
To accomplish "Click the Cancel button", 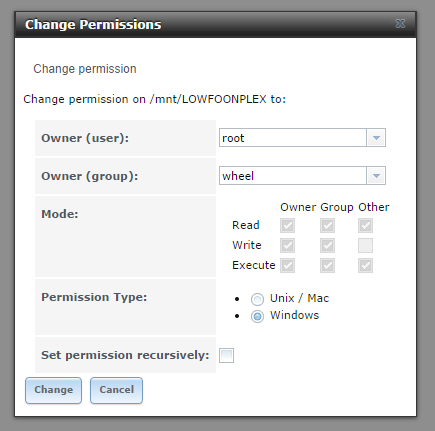I will click(x=116, y=390).
